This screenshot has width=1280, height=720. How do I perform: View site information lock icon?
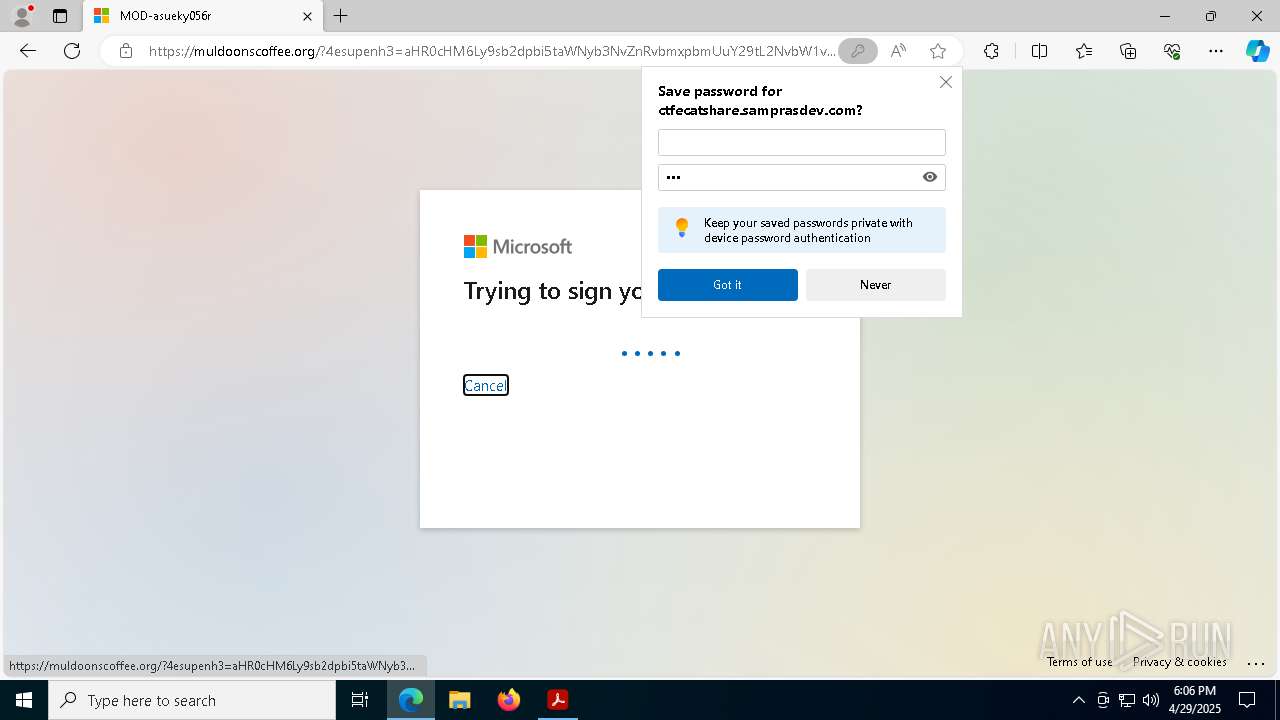[x=125, y=51]
